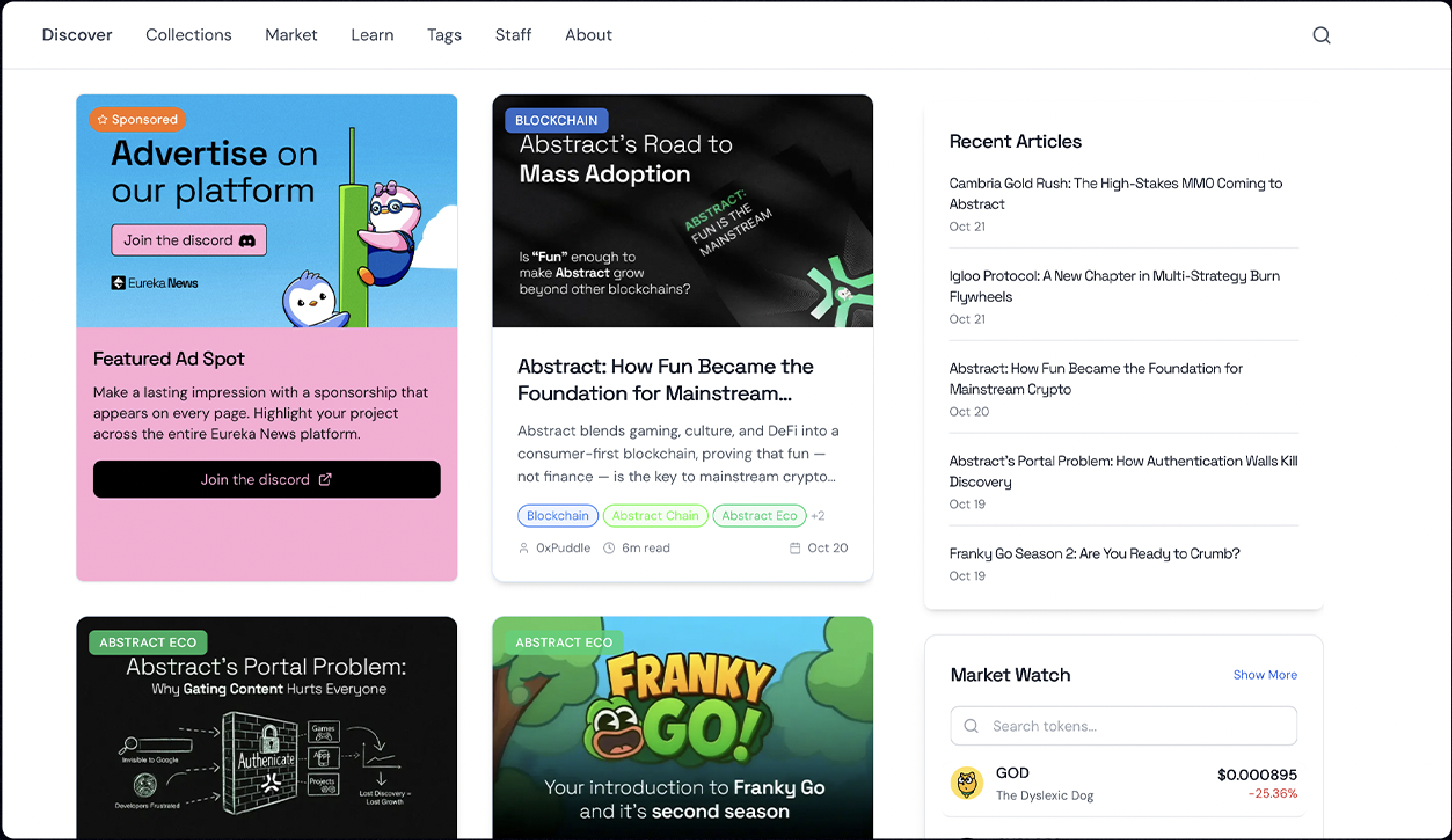This screenshot has height=840, width=1452.
Task: Select the Abstract Chain tag pill
Action: pyautogui.click(x=655, y=516)
